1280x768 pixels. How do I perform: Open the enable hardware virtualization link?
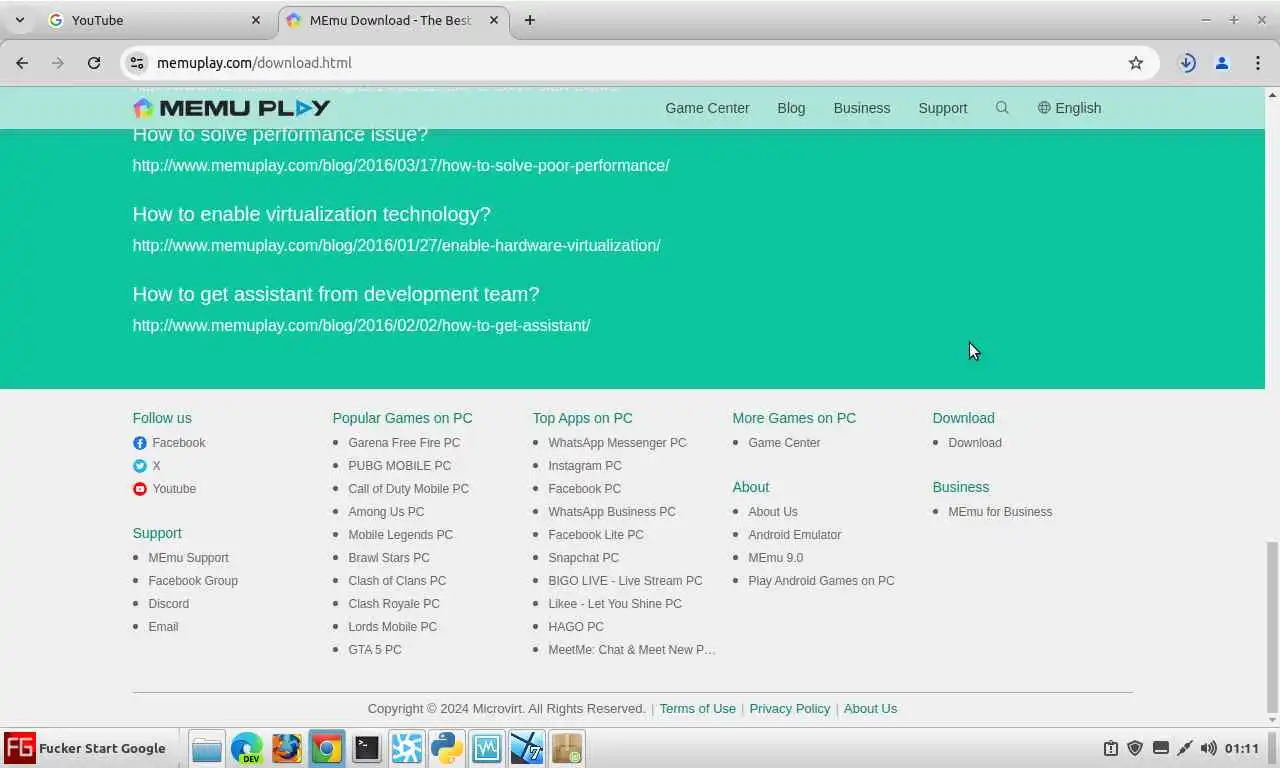coord(397,246)
